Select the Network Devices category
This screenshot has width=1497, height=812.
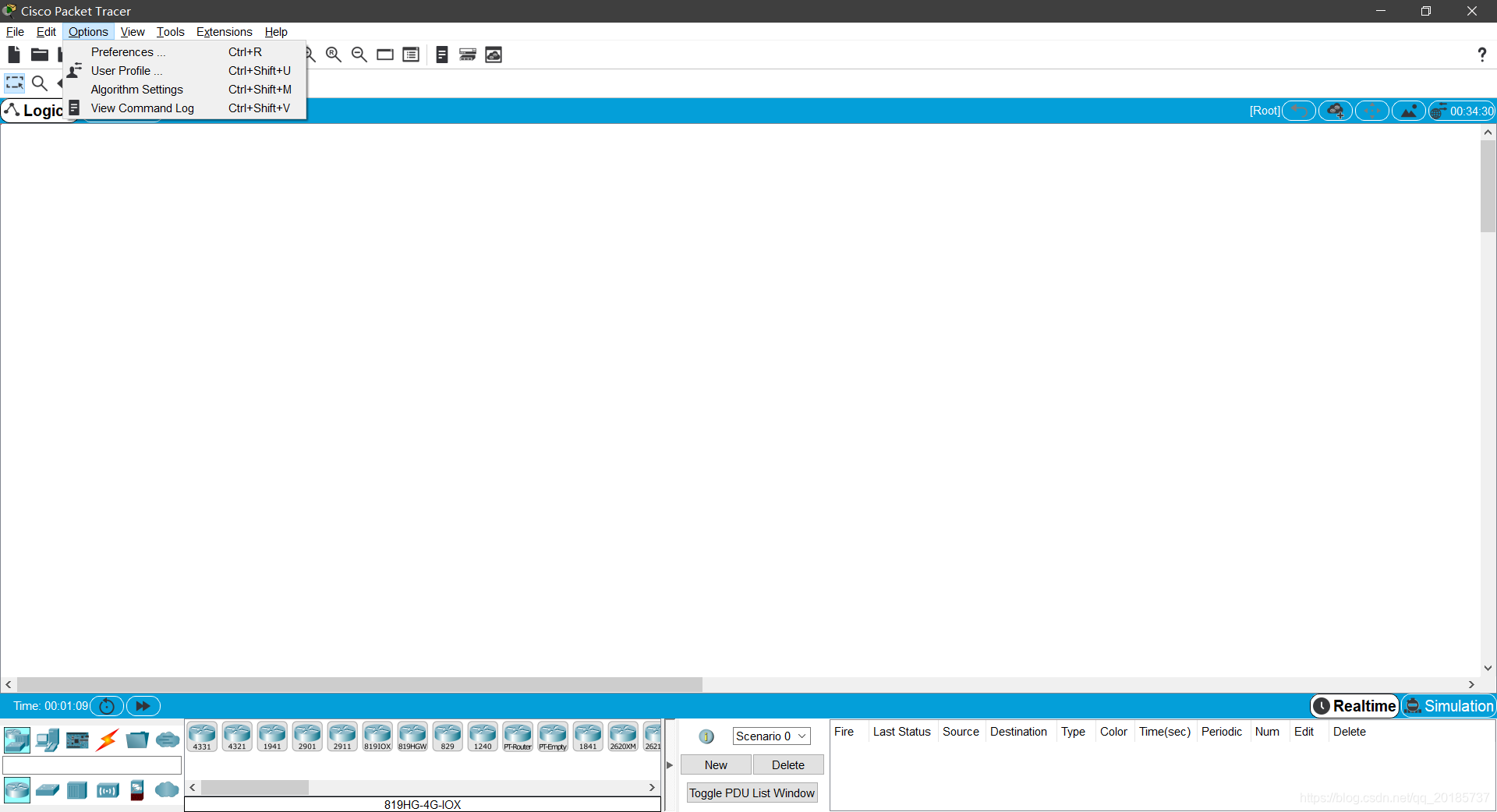(16, 740)
